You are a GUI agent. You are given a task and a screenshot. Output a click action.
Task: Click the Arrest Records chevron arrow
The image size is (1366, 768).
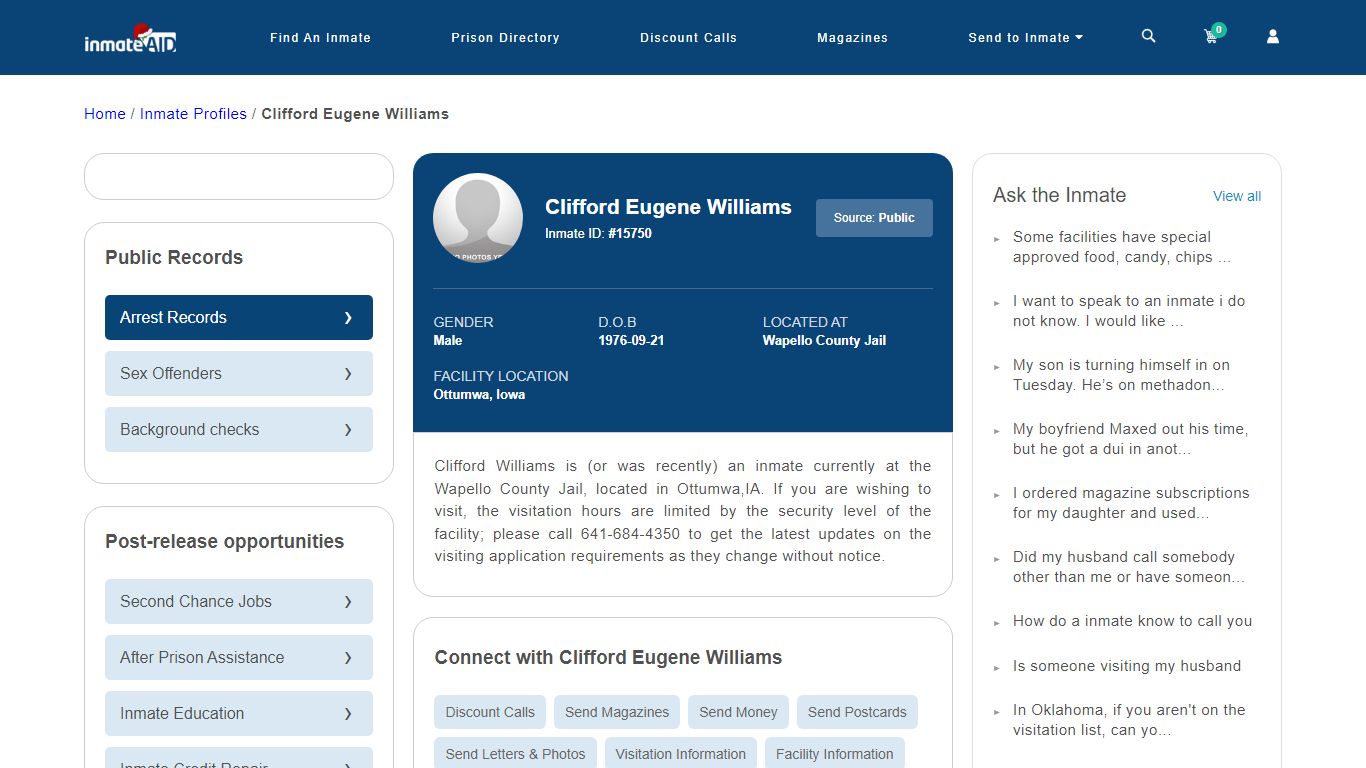pos(348,317)
